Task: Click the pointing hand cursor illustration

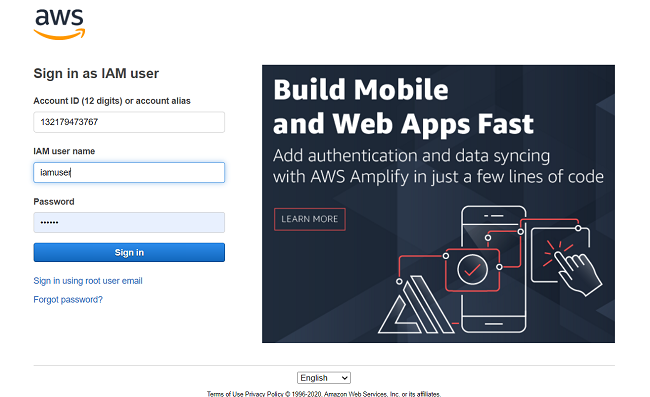Action: (x=573, y=267)
